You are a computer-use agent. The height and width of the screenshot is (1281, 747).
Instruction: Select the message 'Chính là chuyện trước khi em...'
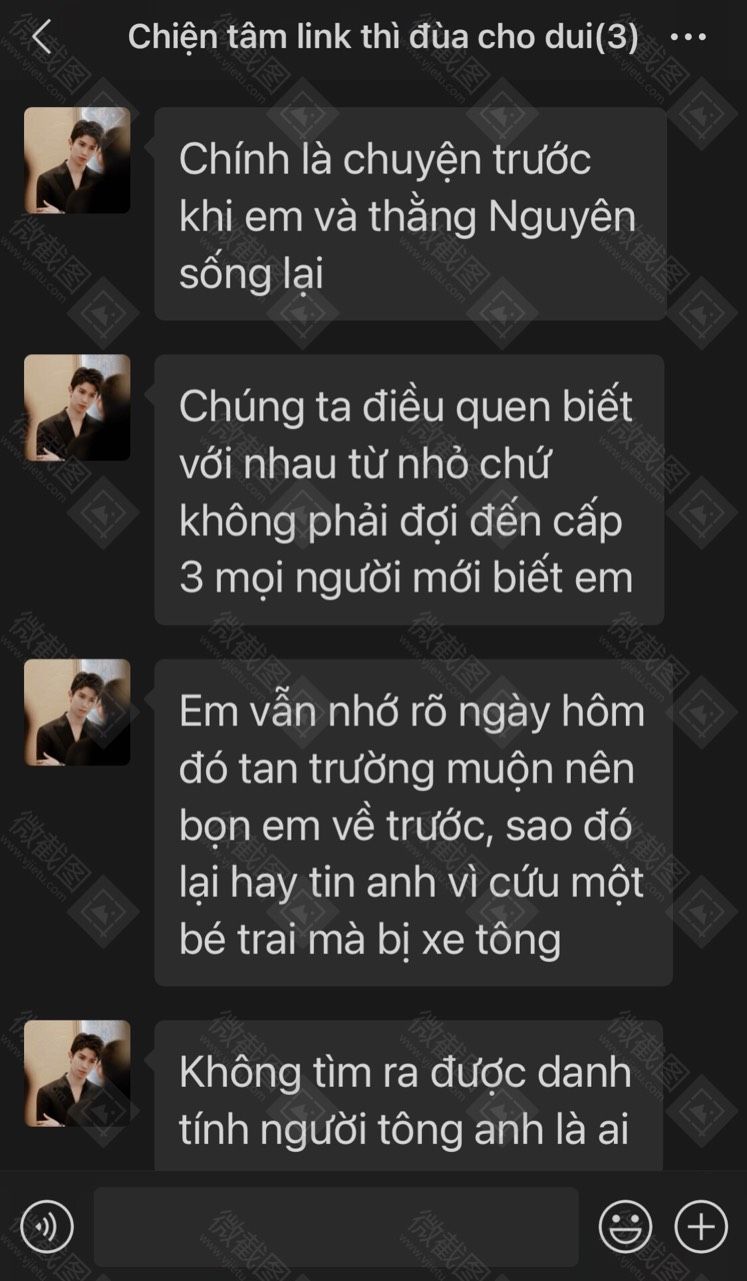(x=410, y=214)
